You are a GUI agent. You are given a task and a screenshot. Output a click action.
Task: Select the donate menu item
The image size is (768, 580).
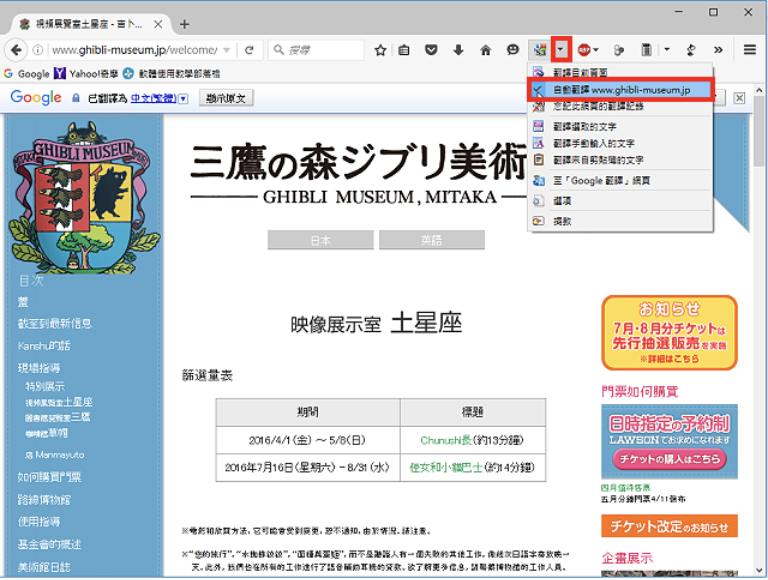click(620, 221)
